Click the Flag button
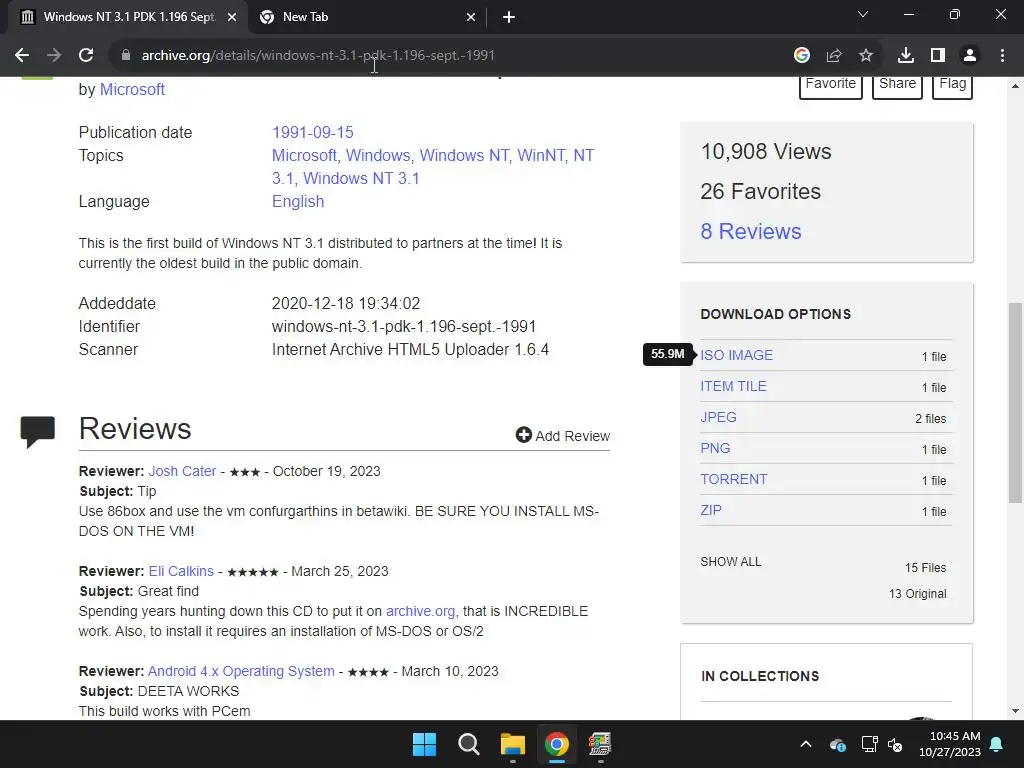1024x768 pixels. (952, 84)
